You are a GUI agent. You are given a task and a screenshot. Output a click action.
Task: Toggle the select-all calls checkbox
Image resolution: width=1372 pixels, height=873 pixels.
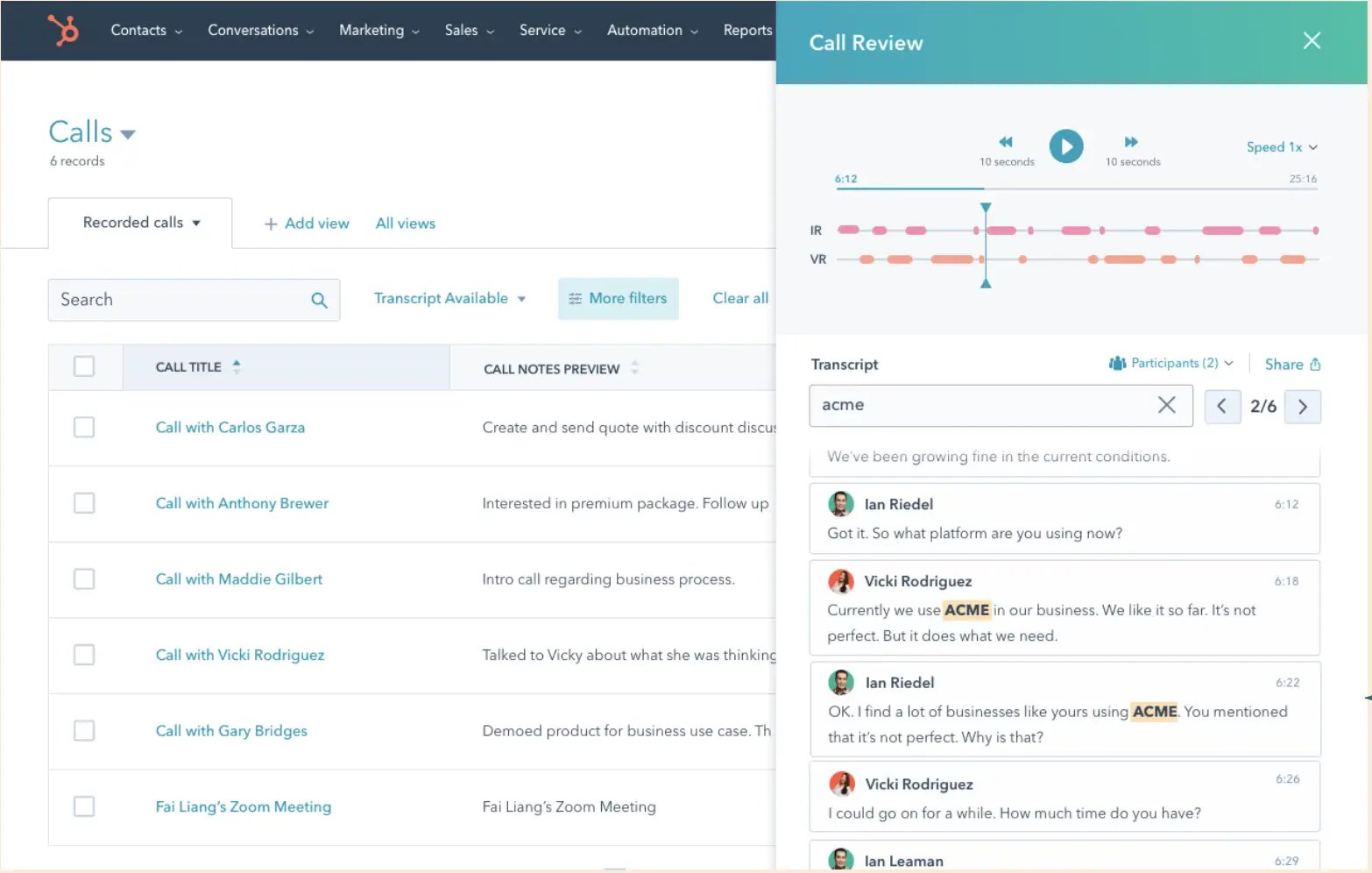click(84, 366)
